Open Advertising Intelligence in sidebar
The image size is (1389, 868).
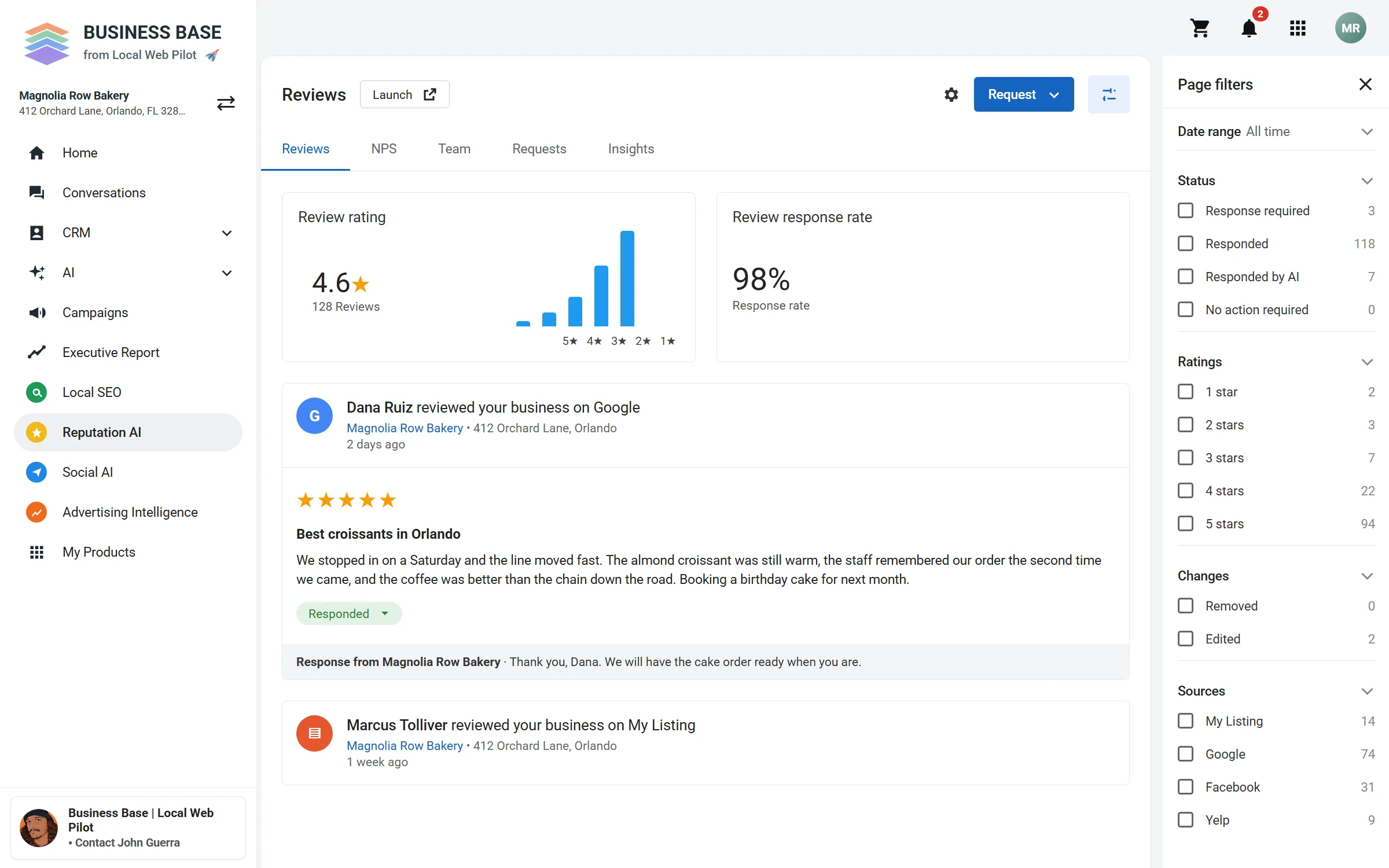tap(128, 512)
